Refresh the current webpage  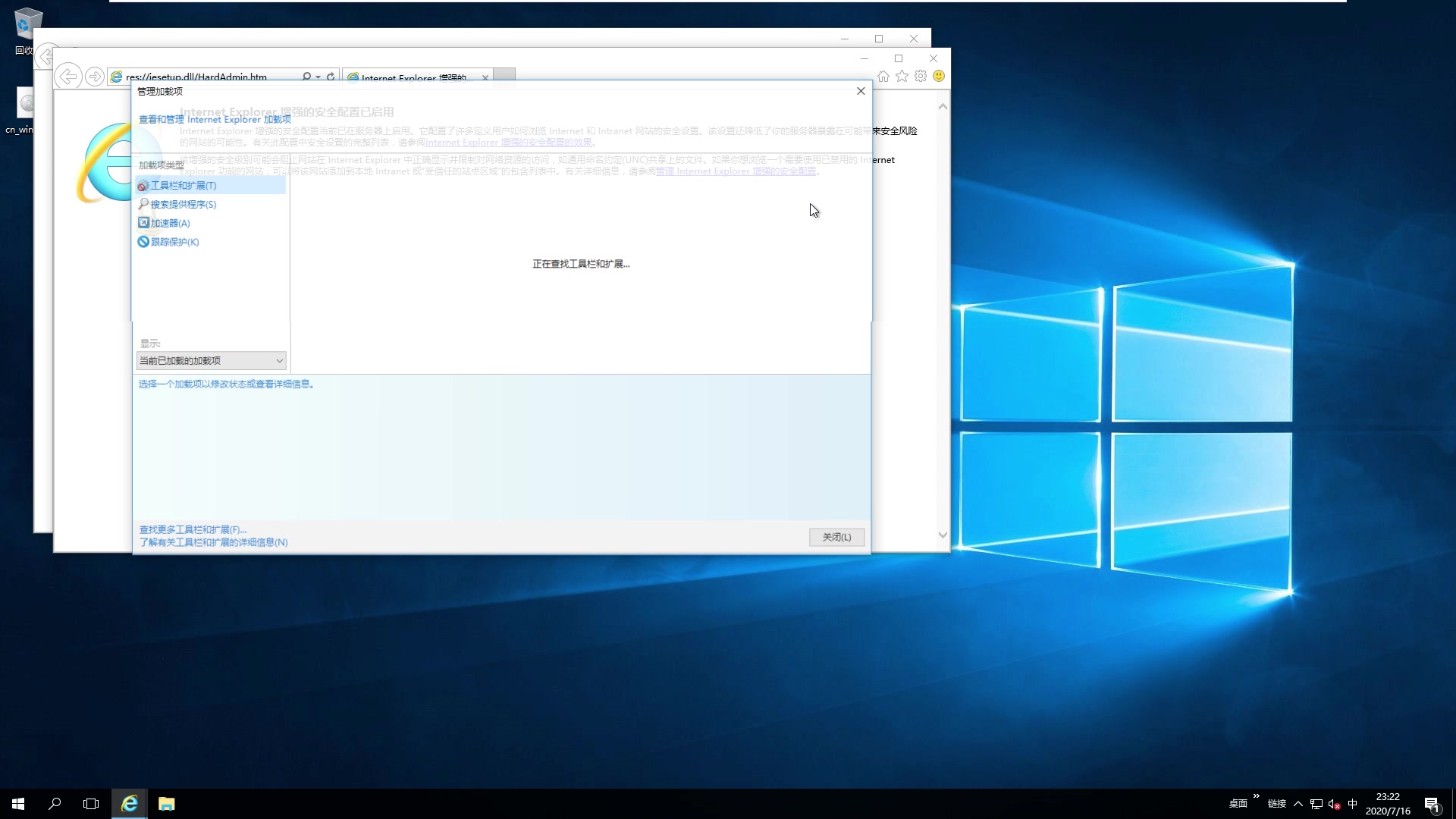click(331, 76)
